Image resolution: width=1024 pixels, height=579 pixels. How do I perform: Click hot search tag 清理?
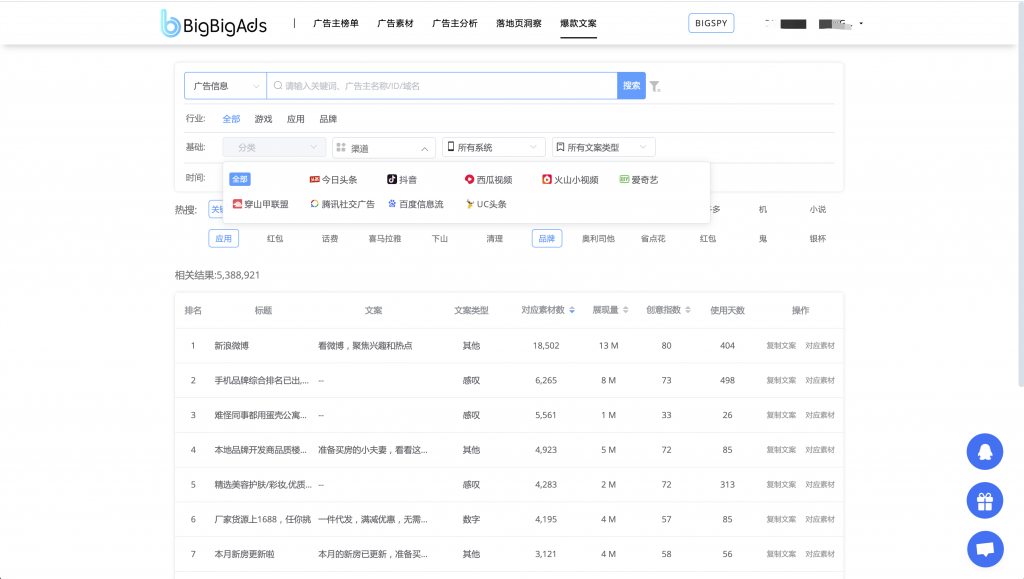pyautogui.click(x=494, y=239)
